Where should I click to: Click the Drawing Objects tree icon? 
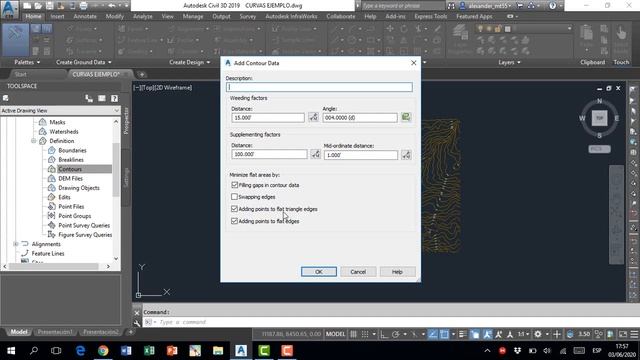coord(51,188)
